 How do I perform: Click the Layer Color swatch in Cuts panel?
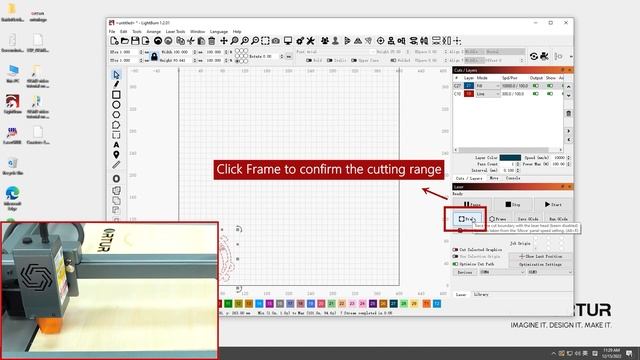[x=510, y=158]
